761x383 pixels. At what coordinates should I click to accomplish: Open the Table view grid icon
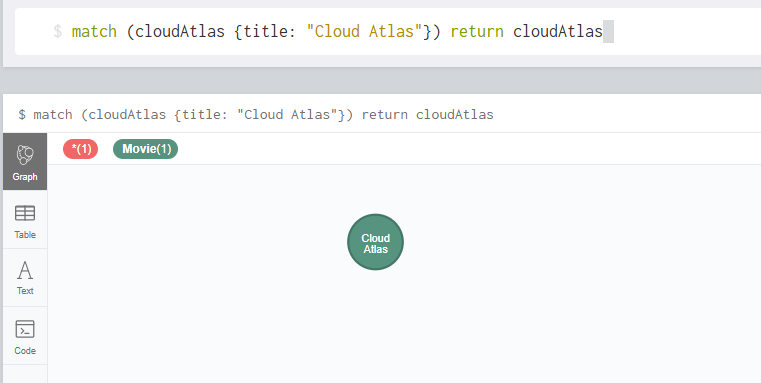(x=25, y=213)
